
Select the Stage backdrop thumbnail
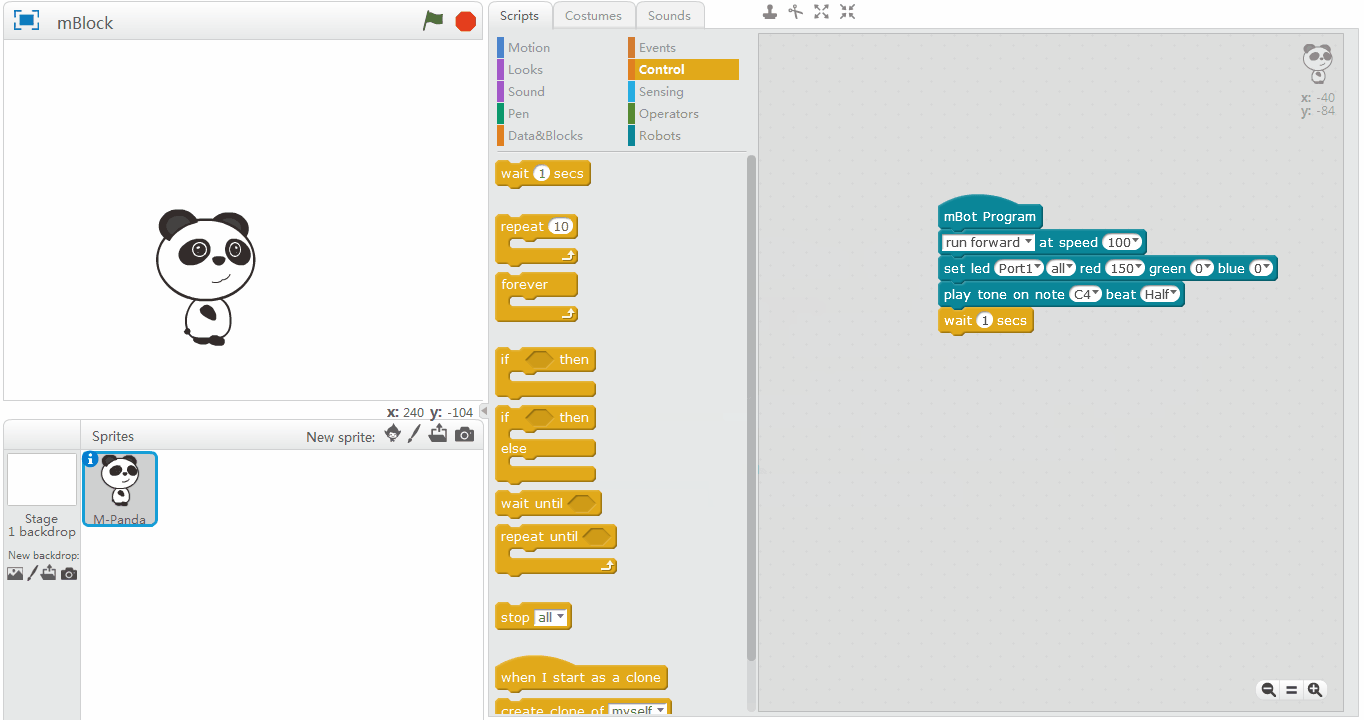[x=42, y=480]
